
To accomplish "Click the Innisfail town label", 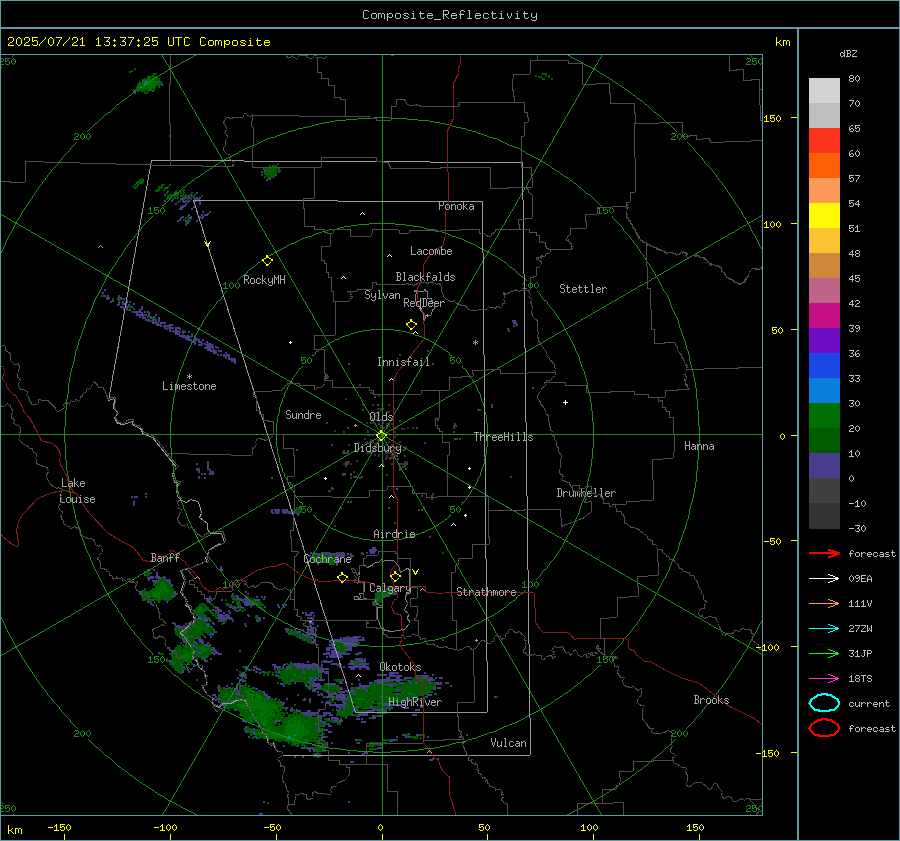I will [x=404, y=362].
